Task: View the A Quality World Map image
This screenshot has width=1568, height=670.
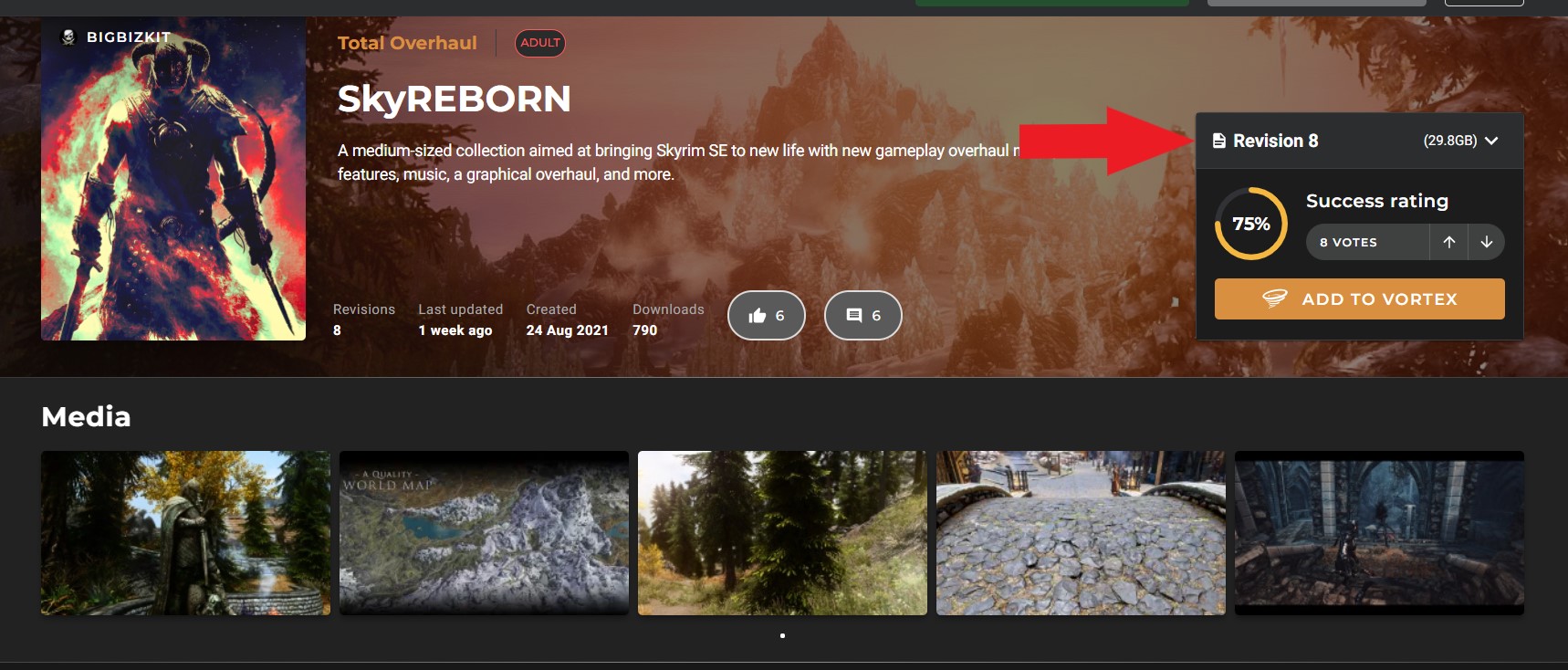Action: pos(484,533)
